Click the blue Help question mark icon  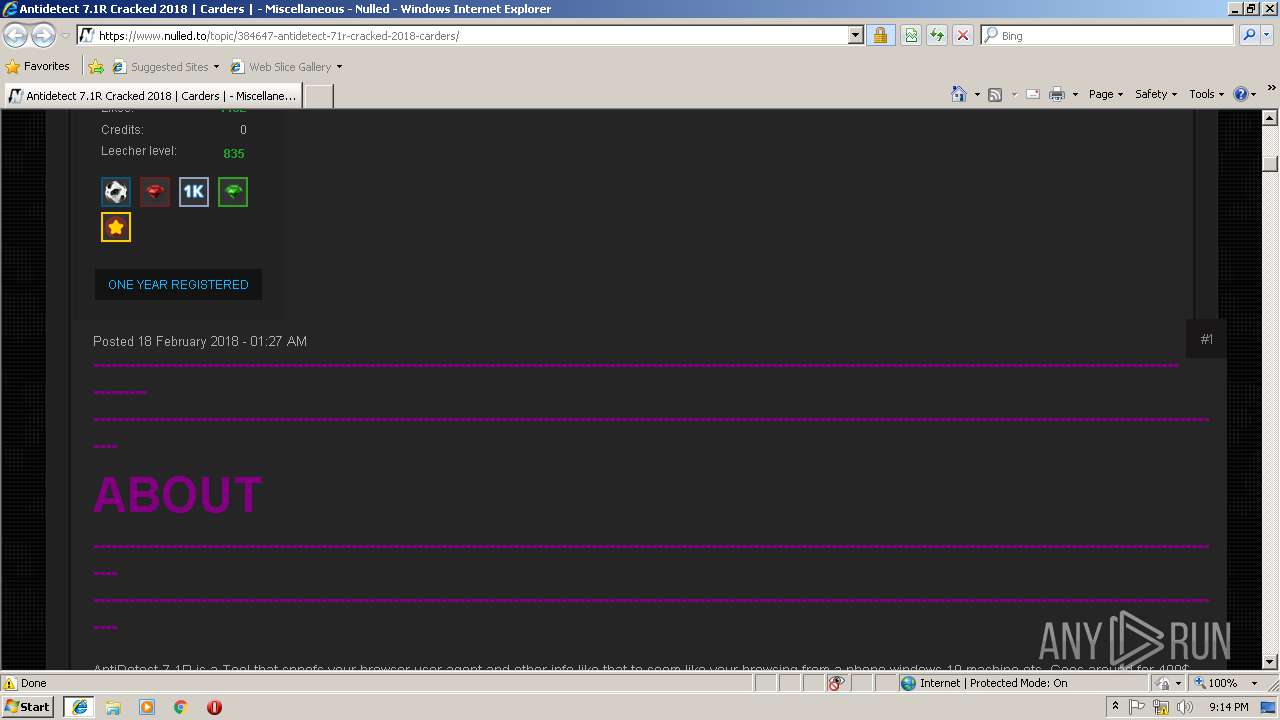pos(1241,94)
